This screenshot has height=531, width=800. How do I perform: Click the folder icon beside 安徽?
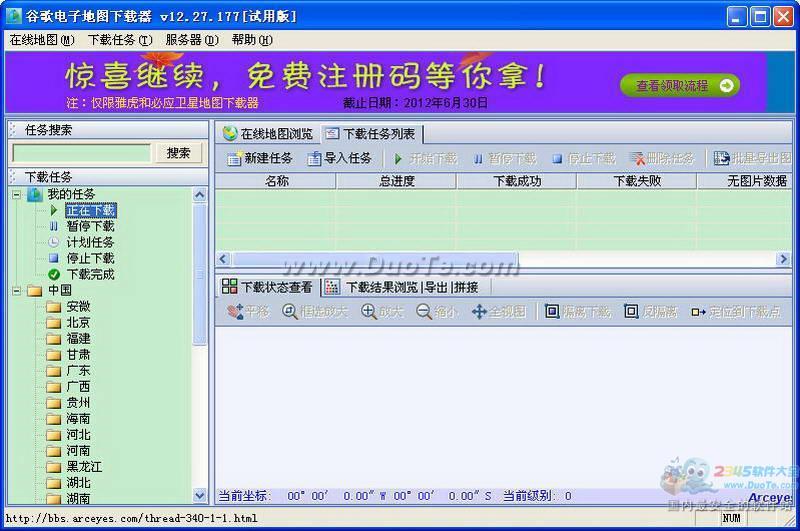54,307
